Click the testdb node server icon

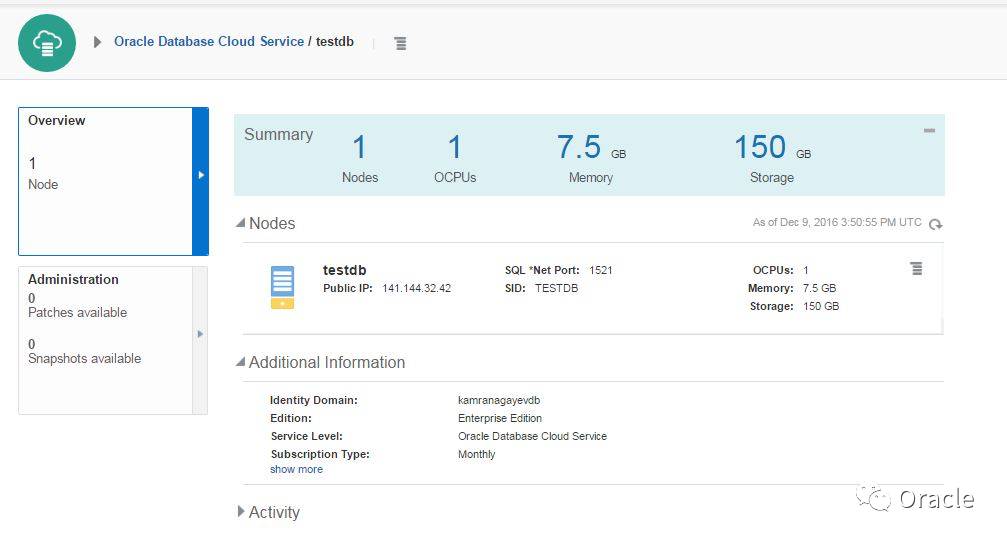click(x=283, y=287)
